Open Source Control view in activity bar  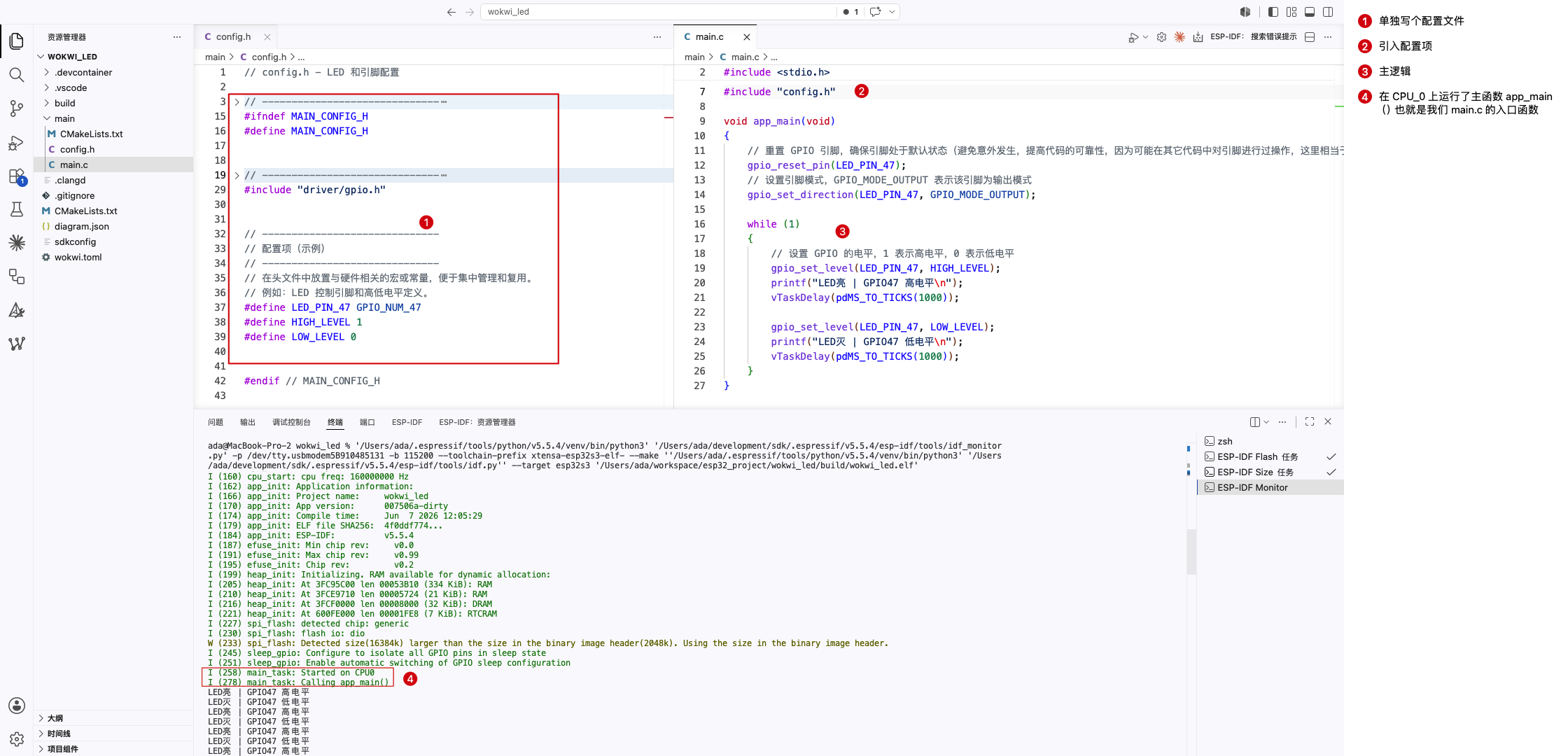(17, 108)
